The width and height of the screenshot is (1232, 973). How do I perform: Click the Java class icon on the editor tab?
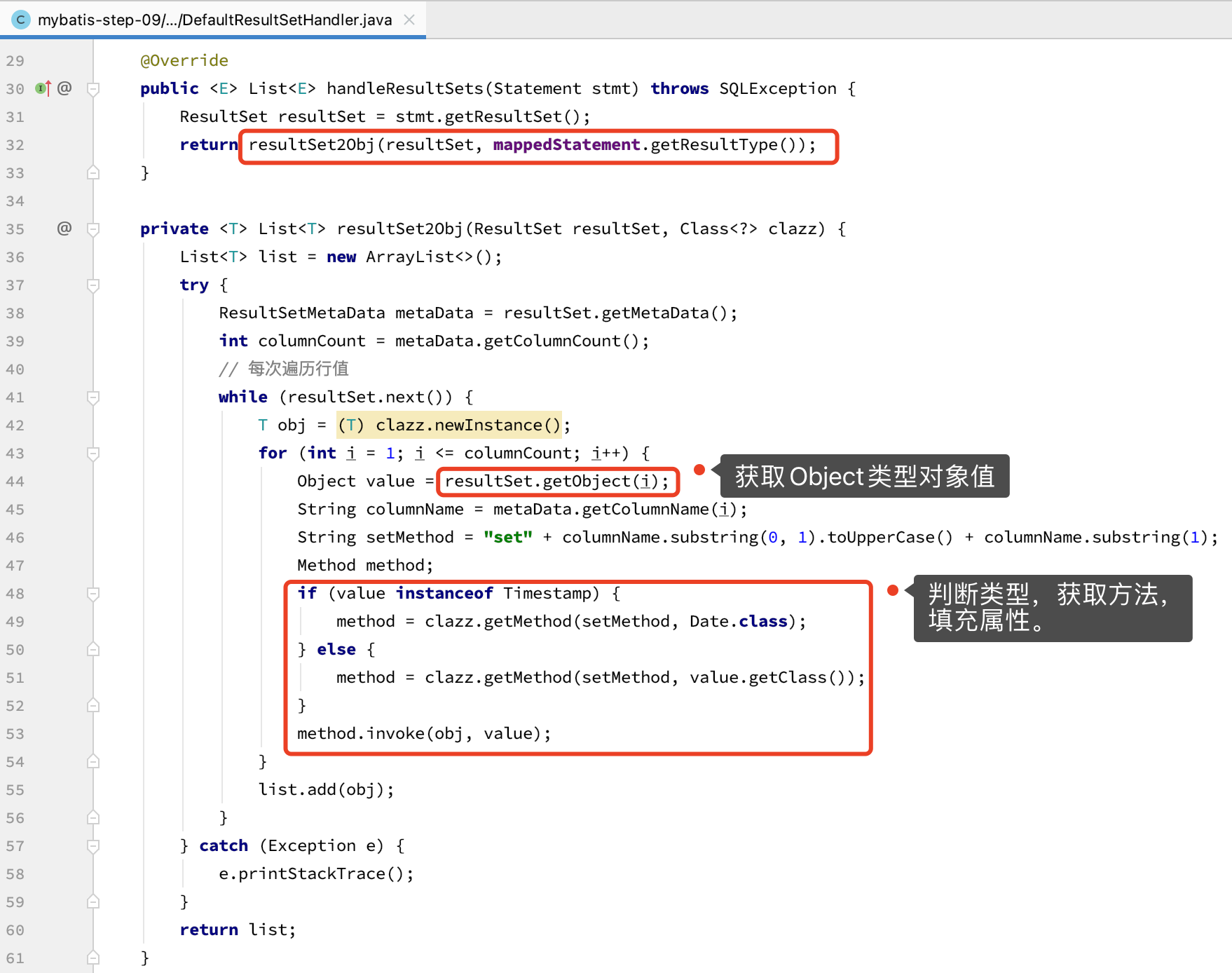coord(20,19)
